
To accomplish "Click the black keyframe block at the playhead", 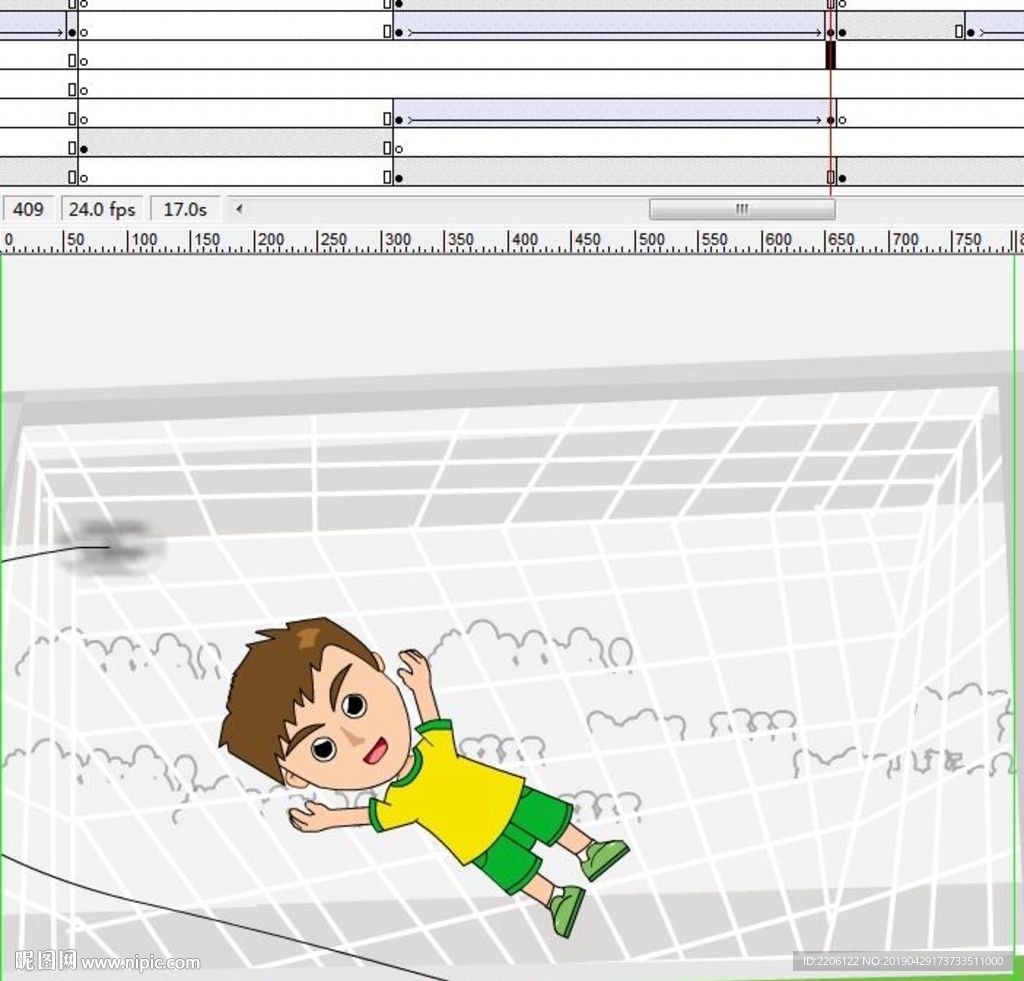I will pos(831,55).
